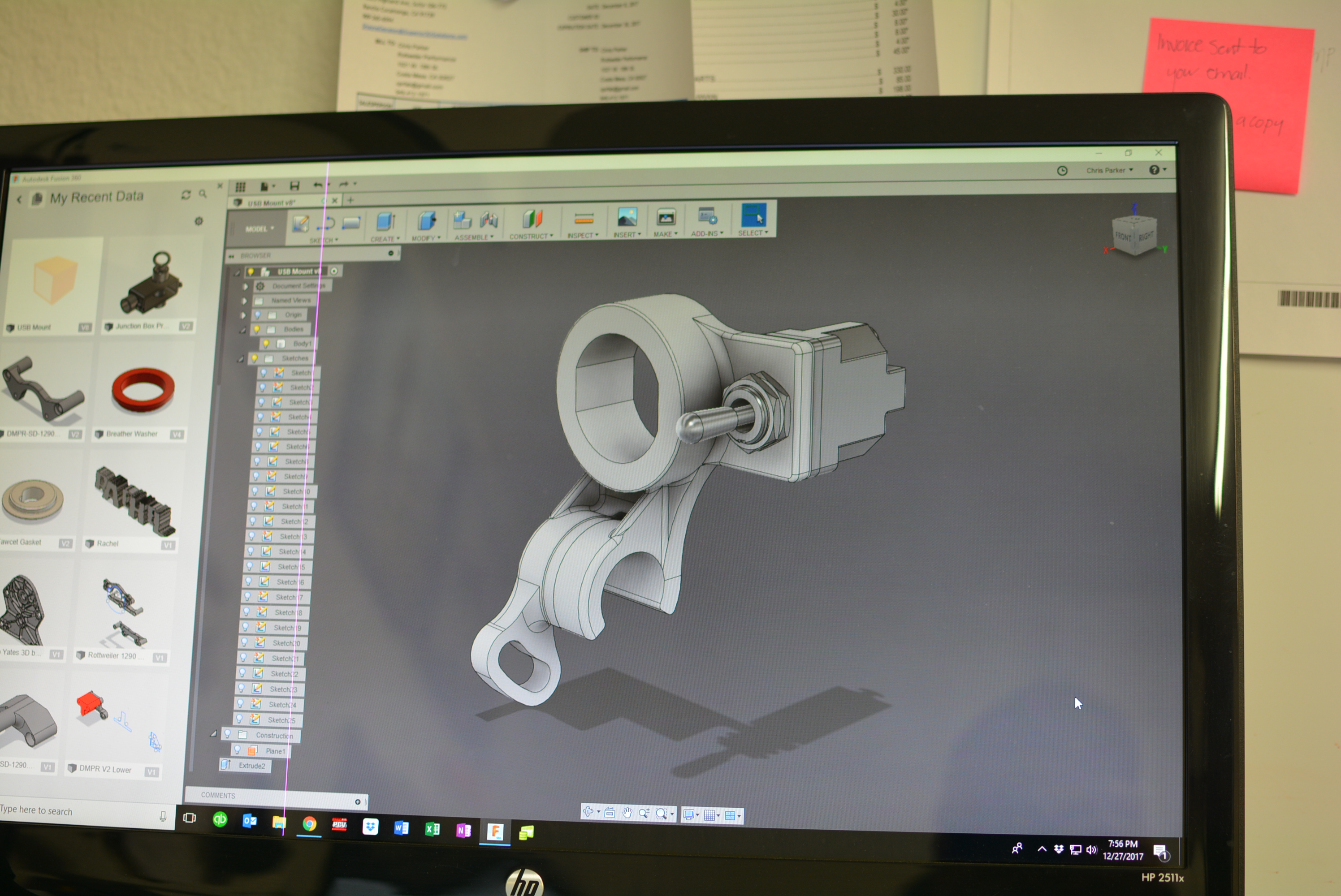Toggle visibility lightbulb for Sketches folder
The height and width of the screenshot is (896, 1341).
[255, 358]
